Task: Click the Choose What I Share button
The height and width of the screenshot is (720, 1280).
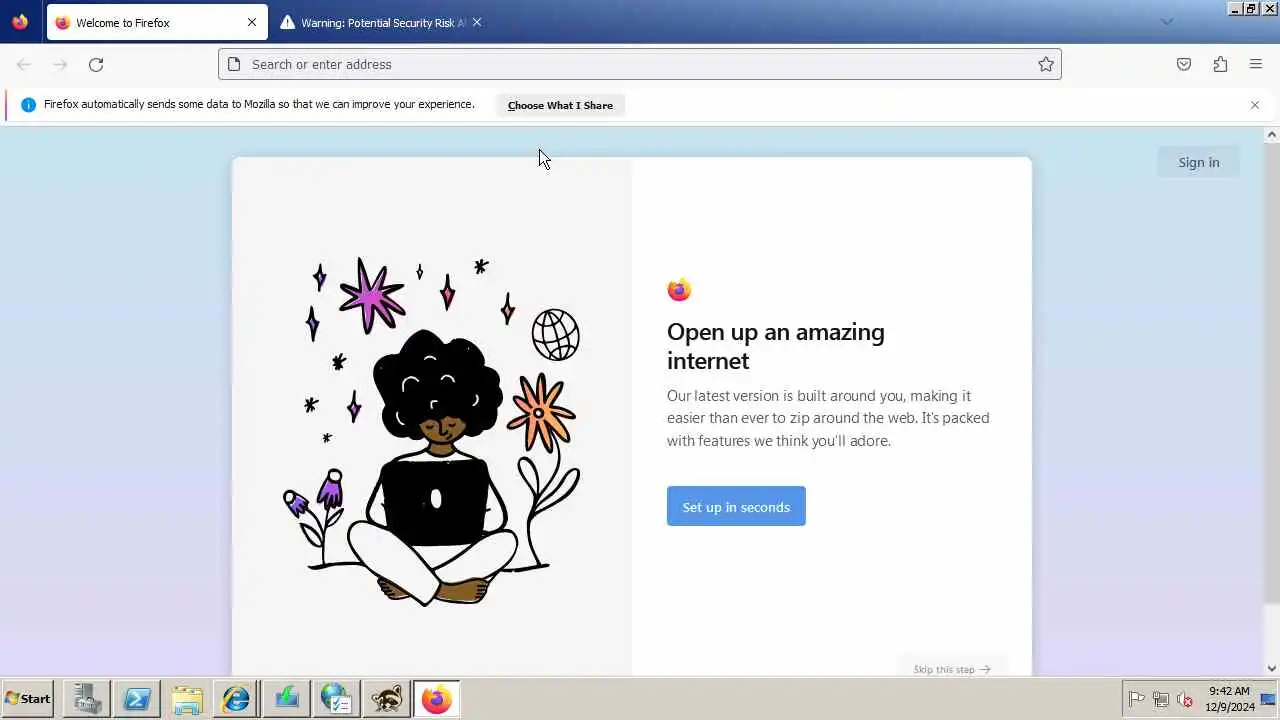Action: tap(560, 105)
